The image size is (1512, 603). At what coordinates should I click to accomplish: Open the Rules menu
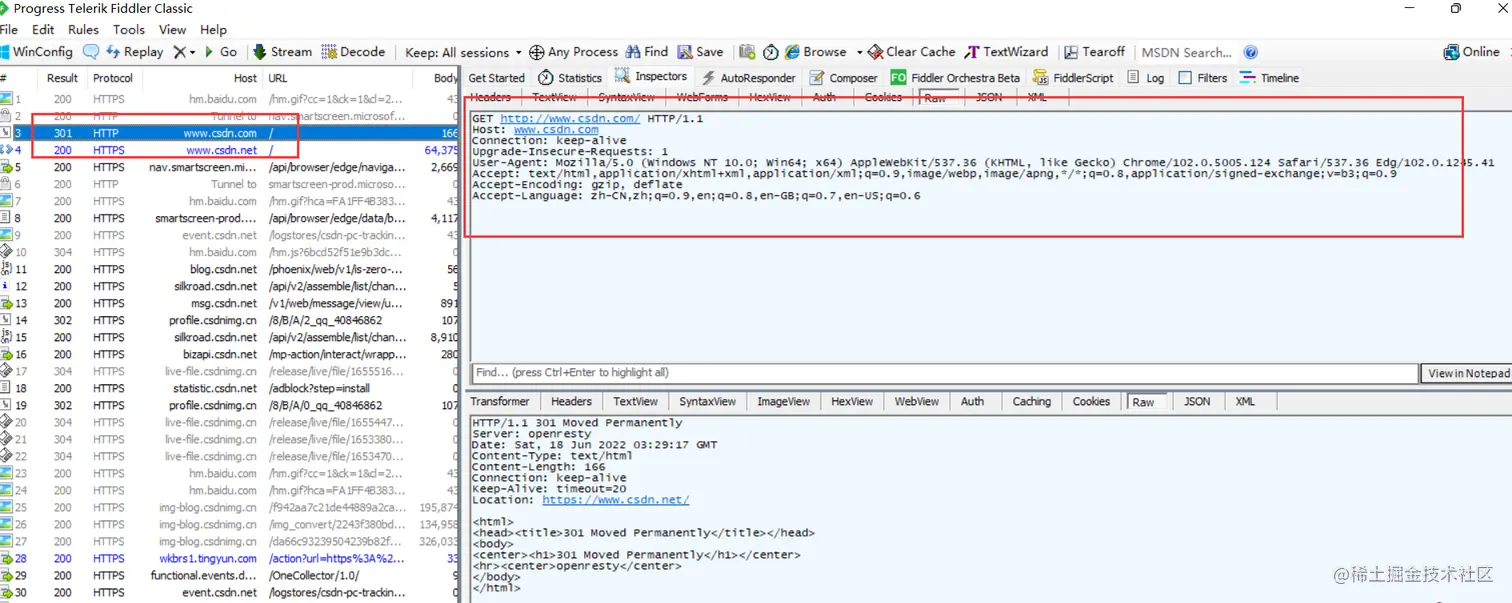(x=83, y=30)
